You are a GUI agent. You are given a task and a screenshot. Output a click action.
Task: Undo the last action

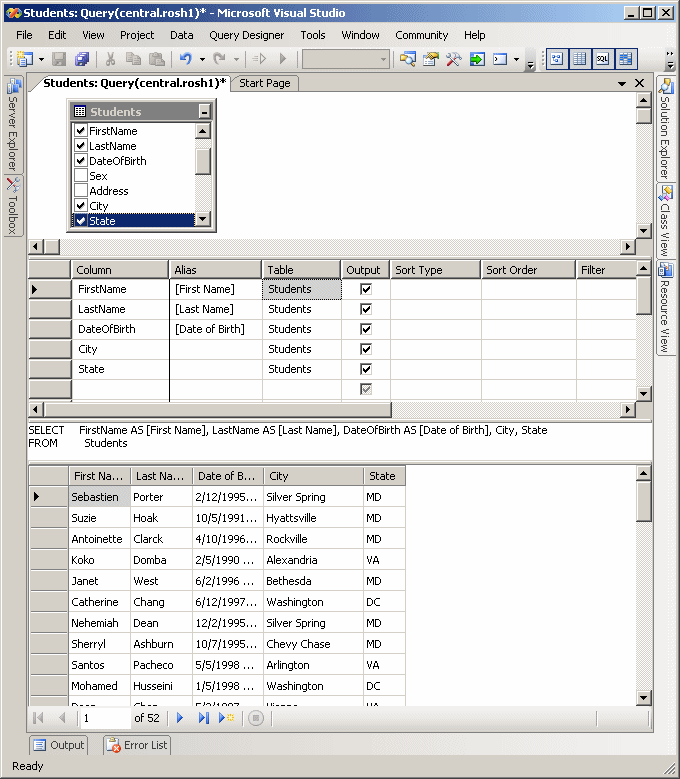(186, 59)
